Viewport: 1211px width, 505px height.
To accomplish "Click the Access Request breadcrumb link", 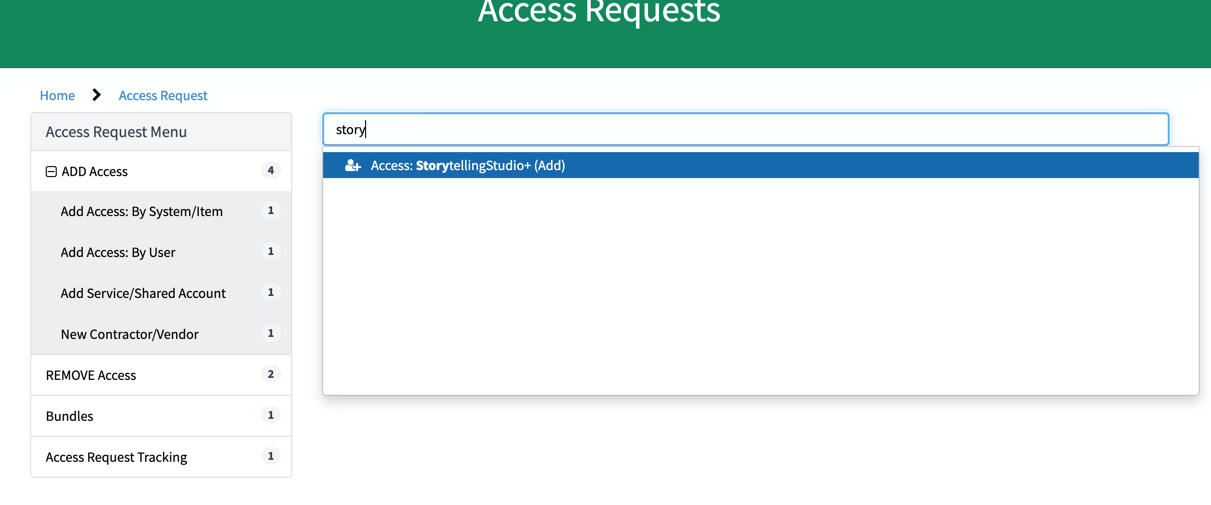I will coord(163,96).
